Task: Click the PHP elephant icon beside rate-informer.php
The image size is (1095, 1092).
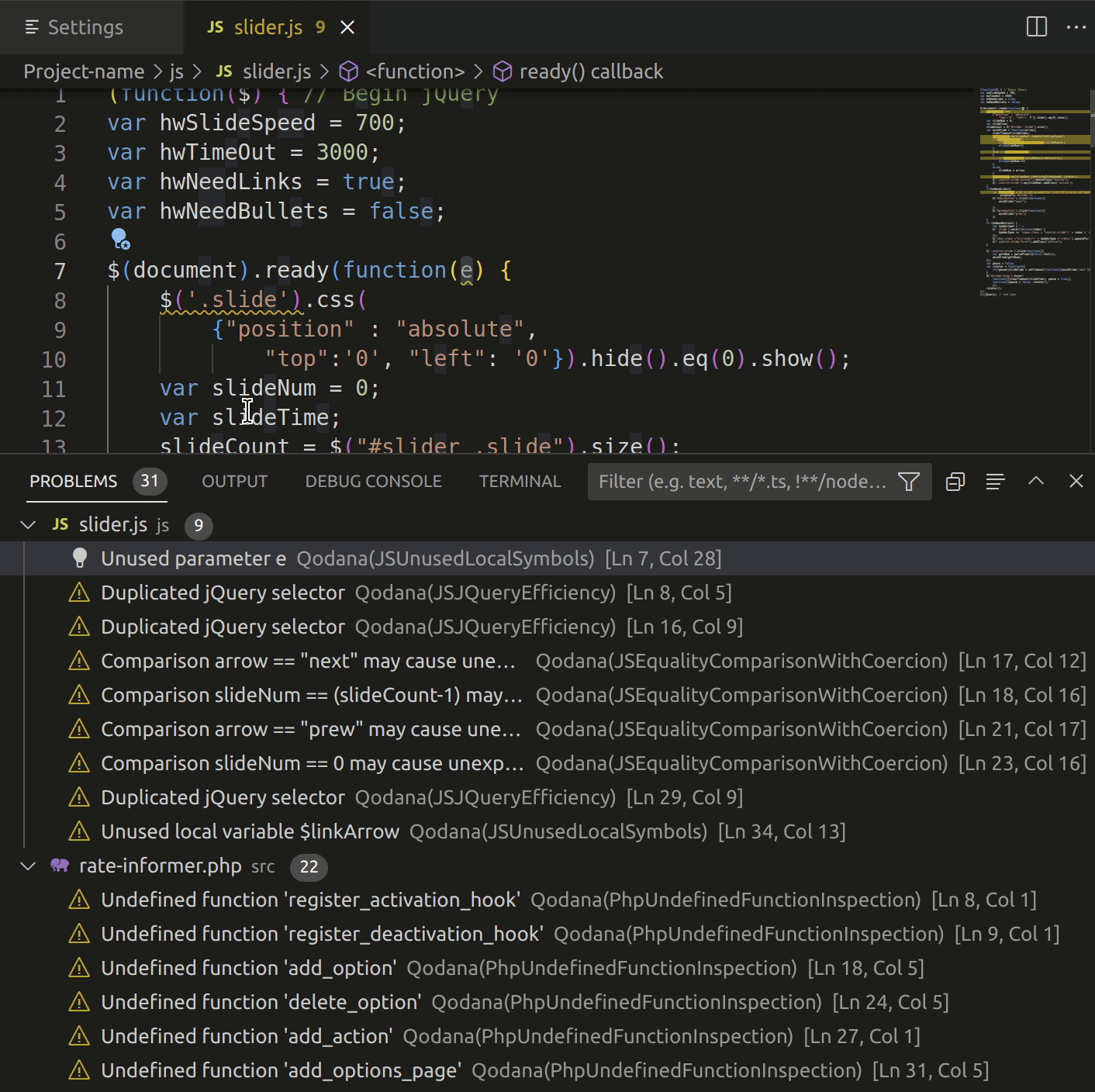Action: tap(60, 866)
